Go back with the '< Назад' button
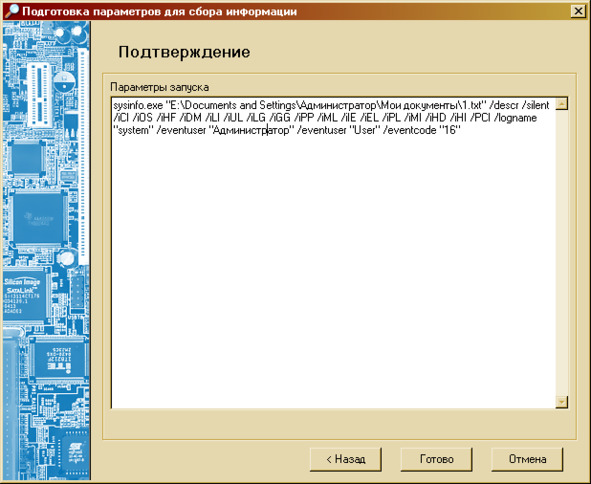591x484 pixels. pyautogui.click(x=346, y=459)
